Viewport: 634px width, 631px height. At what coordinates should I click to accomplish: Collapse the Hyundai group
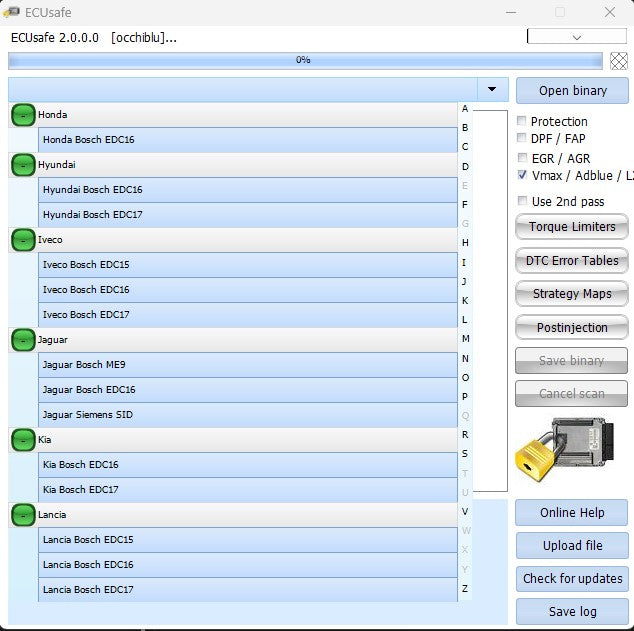[23, 165]
